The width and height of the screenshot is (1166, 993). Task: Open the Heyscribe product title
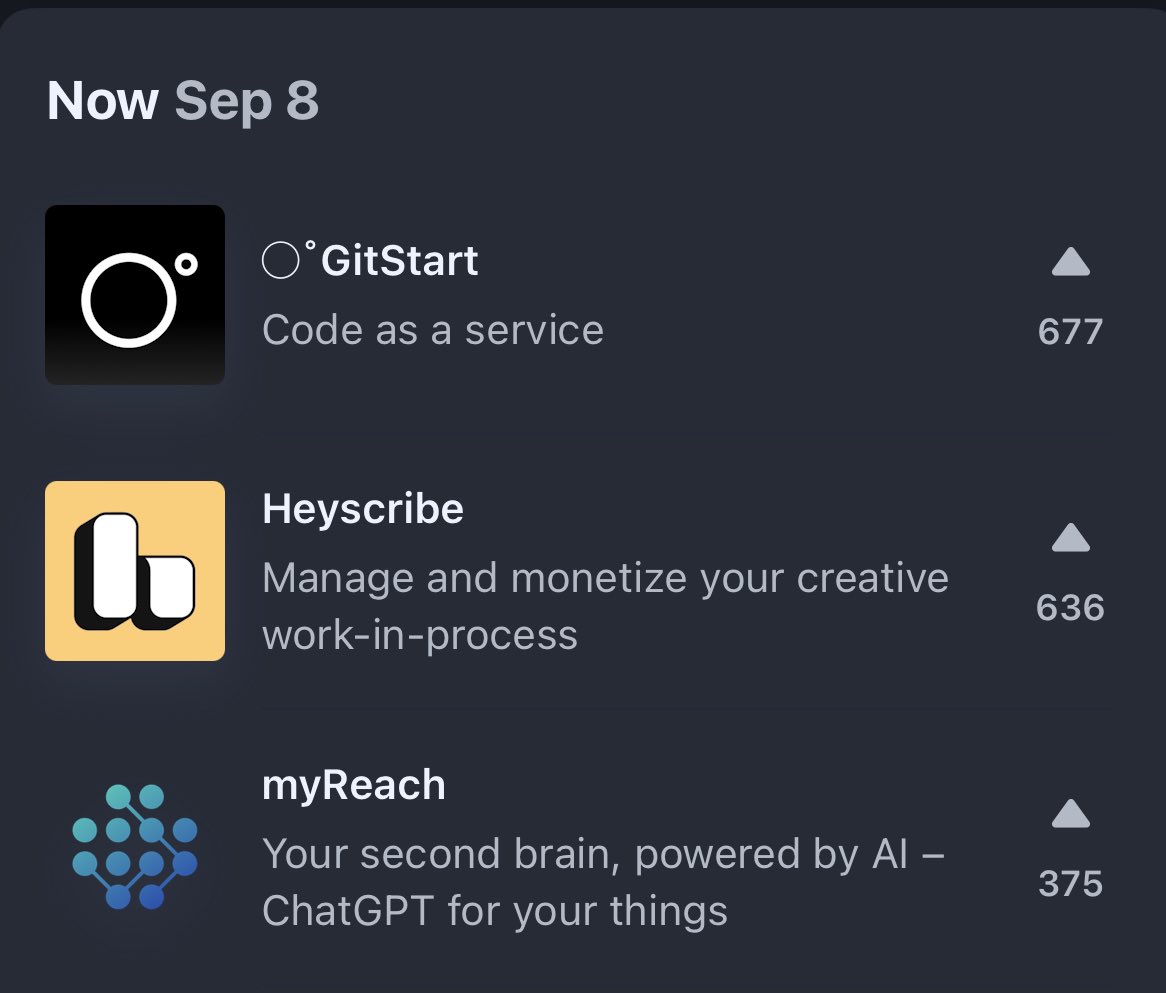363,510
